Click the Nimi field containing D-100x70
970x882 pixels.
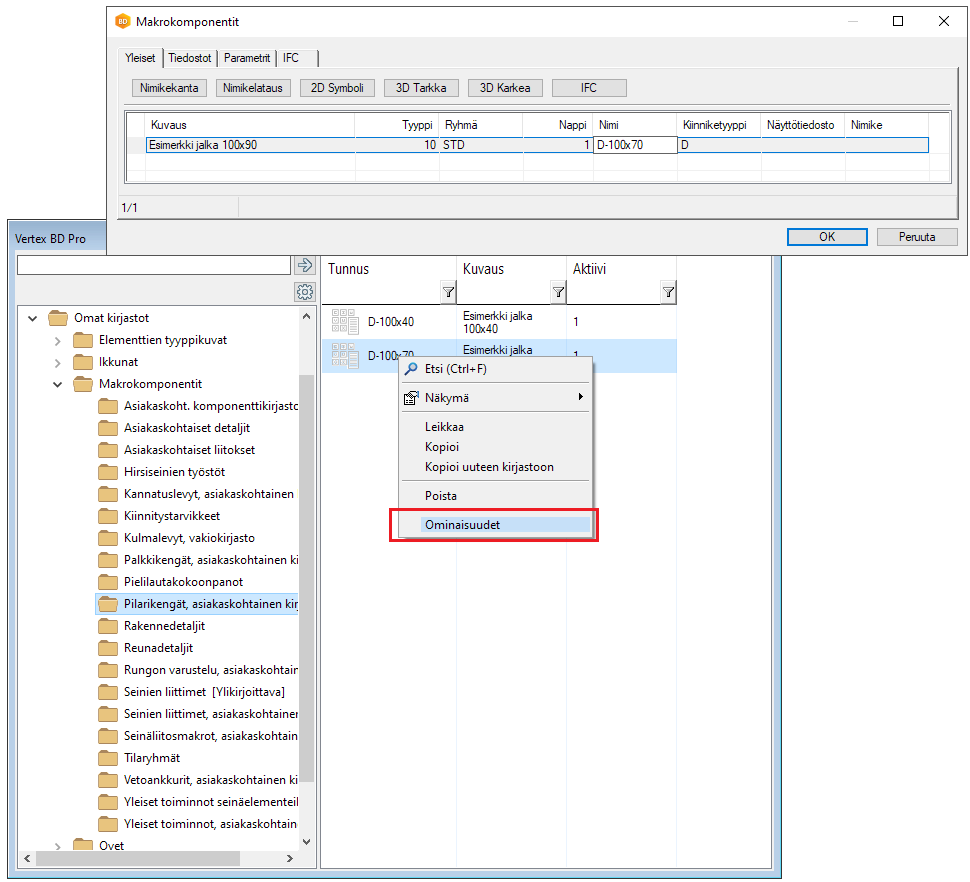634,145
